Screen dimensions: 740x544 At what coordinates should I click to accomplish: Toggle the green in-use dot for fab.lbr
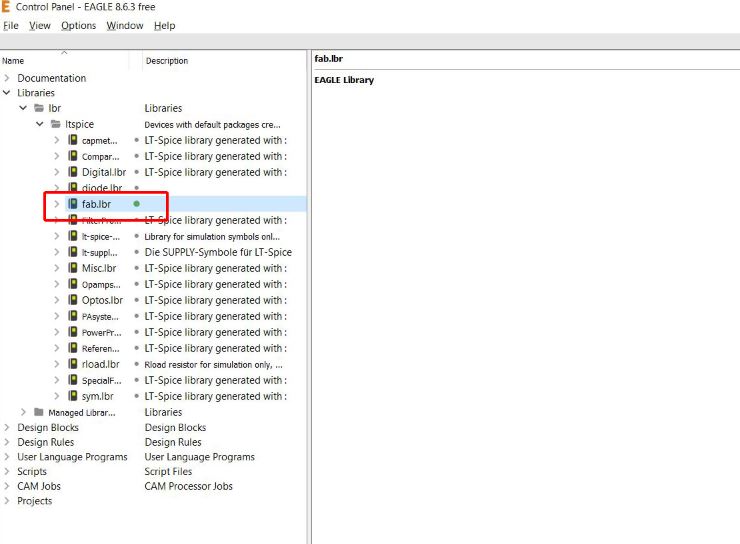[136, 204]
